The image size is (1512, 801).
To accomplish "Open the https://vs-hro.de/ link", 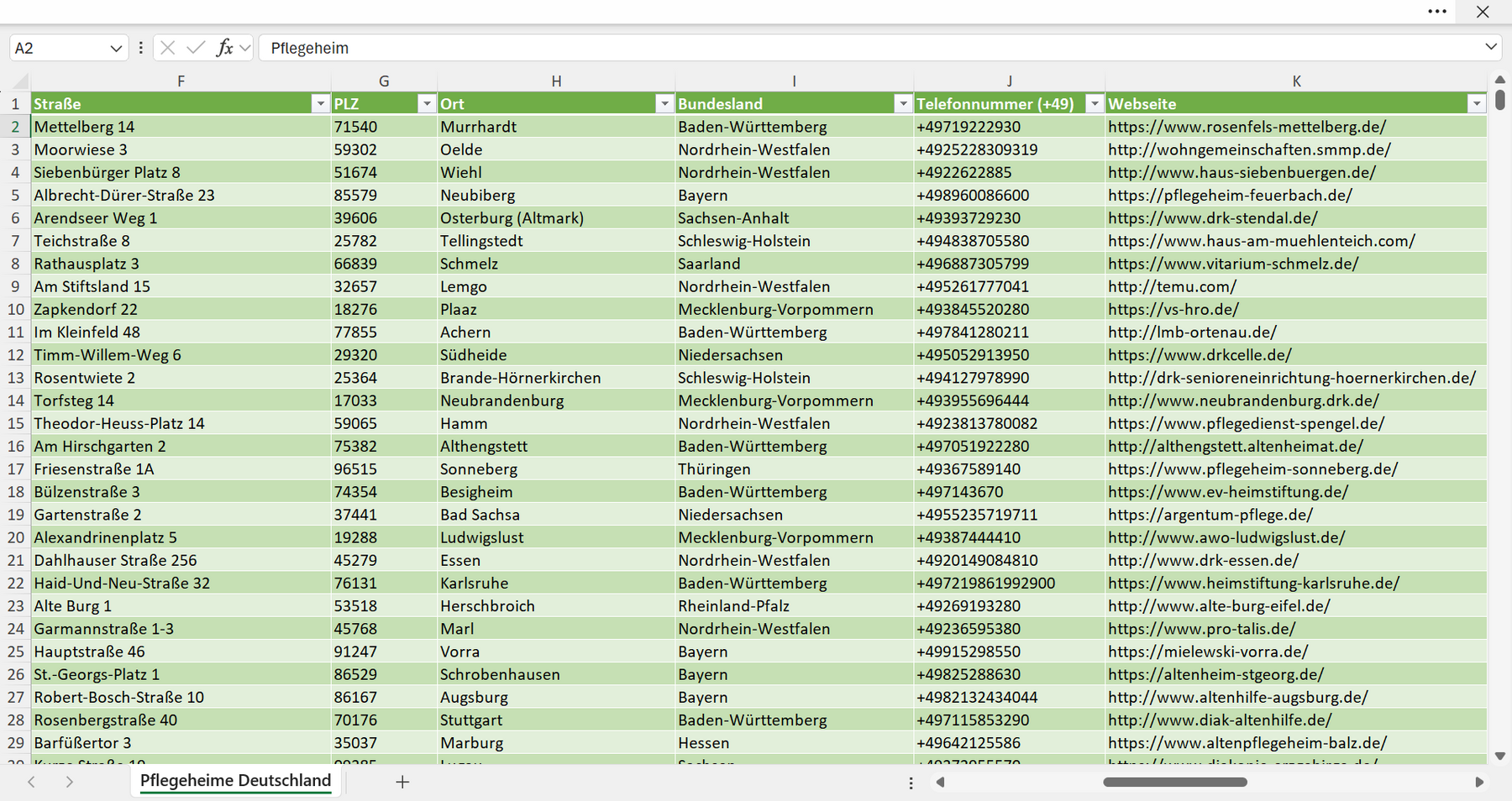I will tap(1173, 309).
